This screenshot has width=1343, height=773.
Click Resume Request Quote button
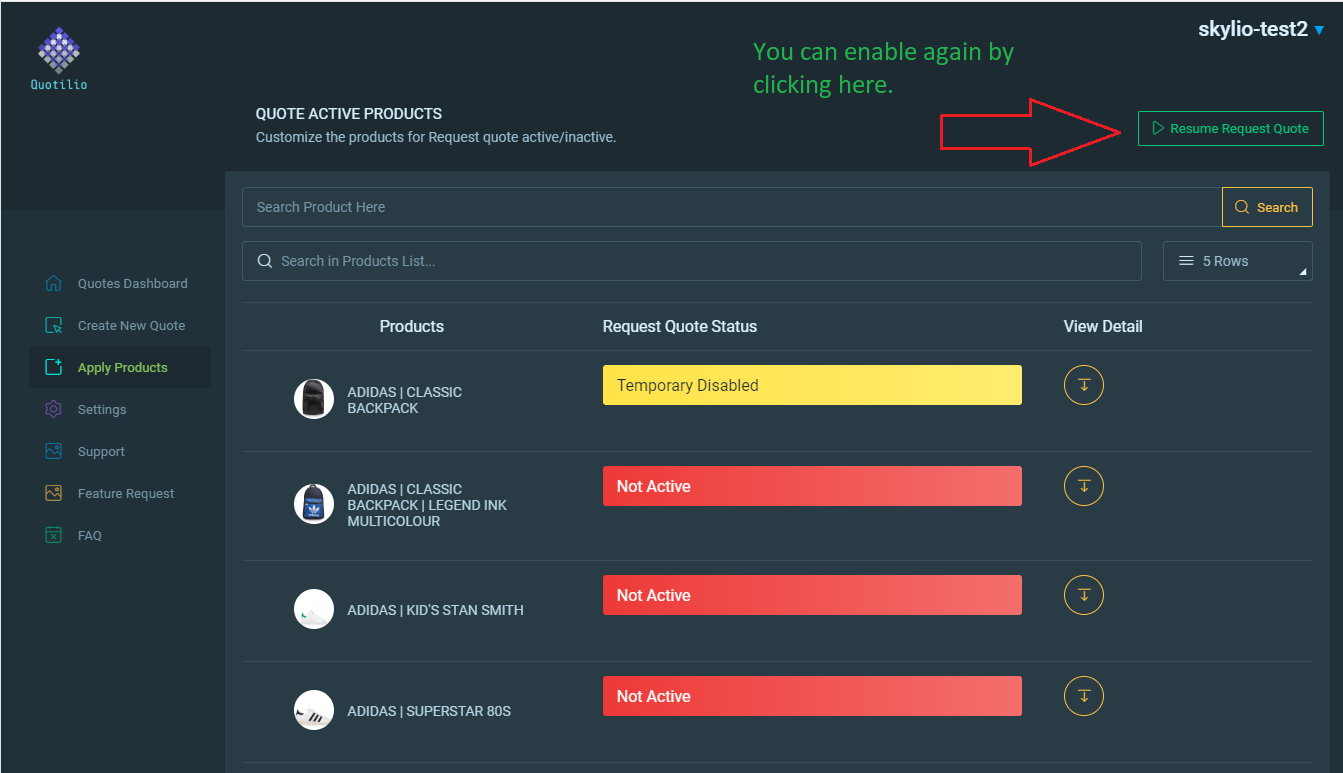(x=1230, y=128)
